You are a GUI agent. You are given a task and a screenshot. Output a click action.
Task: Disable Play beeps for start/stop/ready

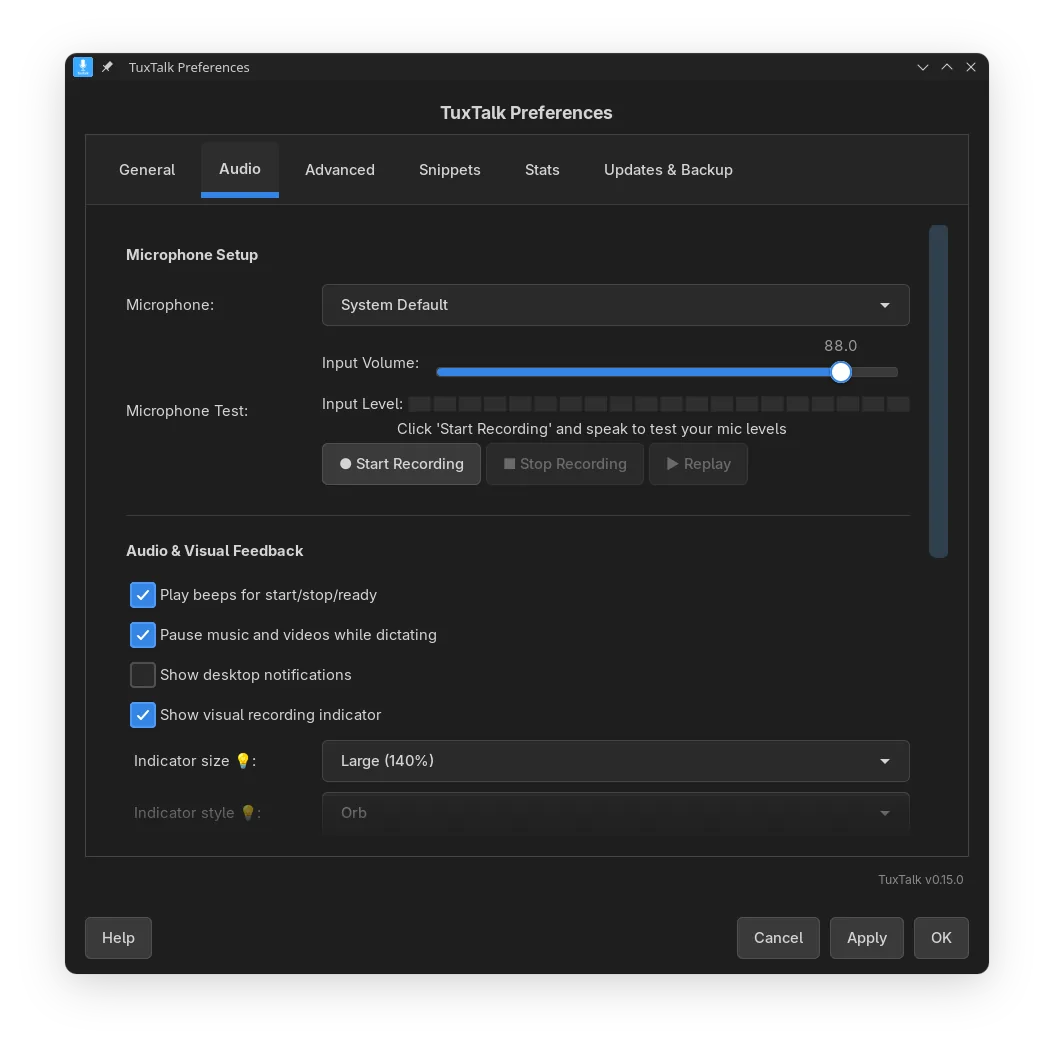pyautogui.click(x=143, y=595)
